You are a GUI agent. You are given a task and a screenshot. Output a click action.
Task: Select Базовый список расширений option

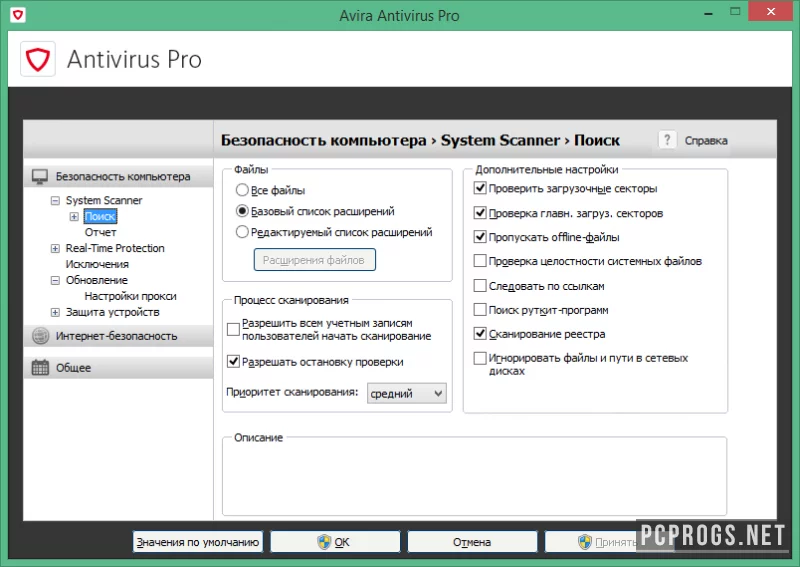242,211
